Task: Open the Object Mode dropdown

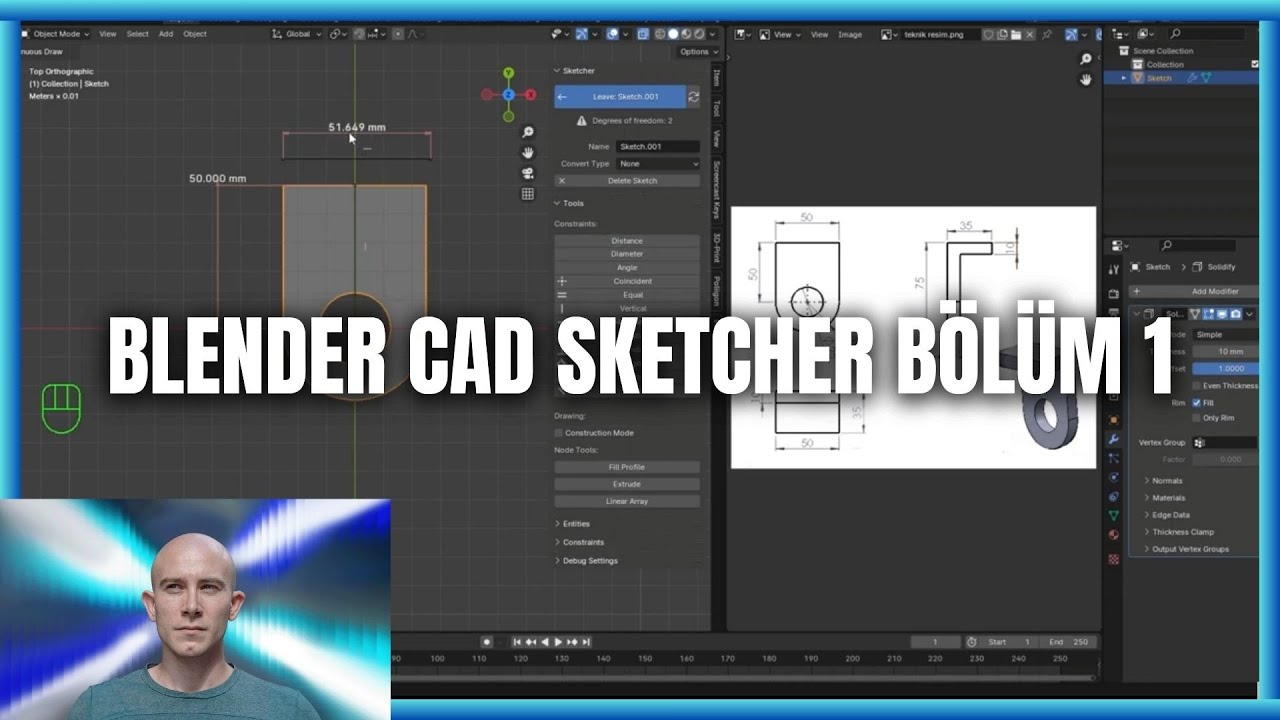Action: (x=56, y=34)
